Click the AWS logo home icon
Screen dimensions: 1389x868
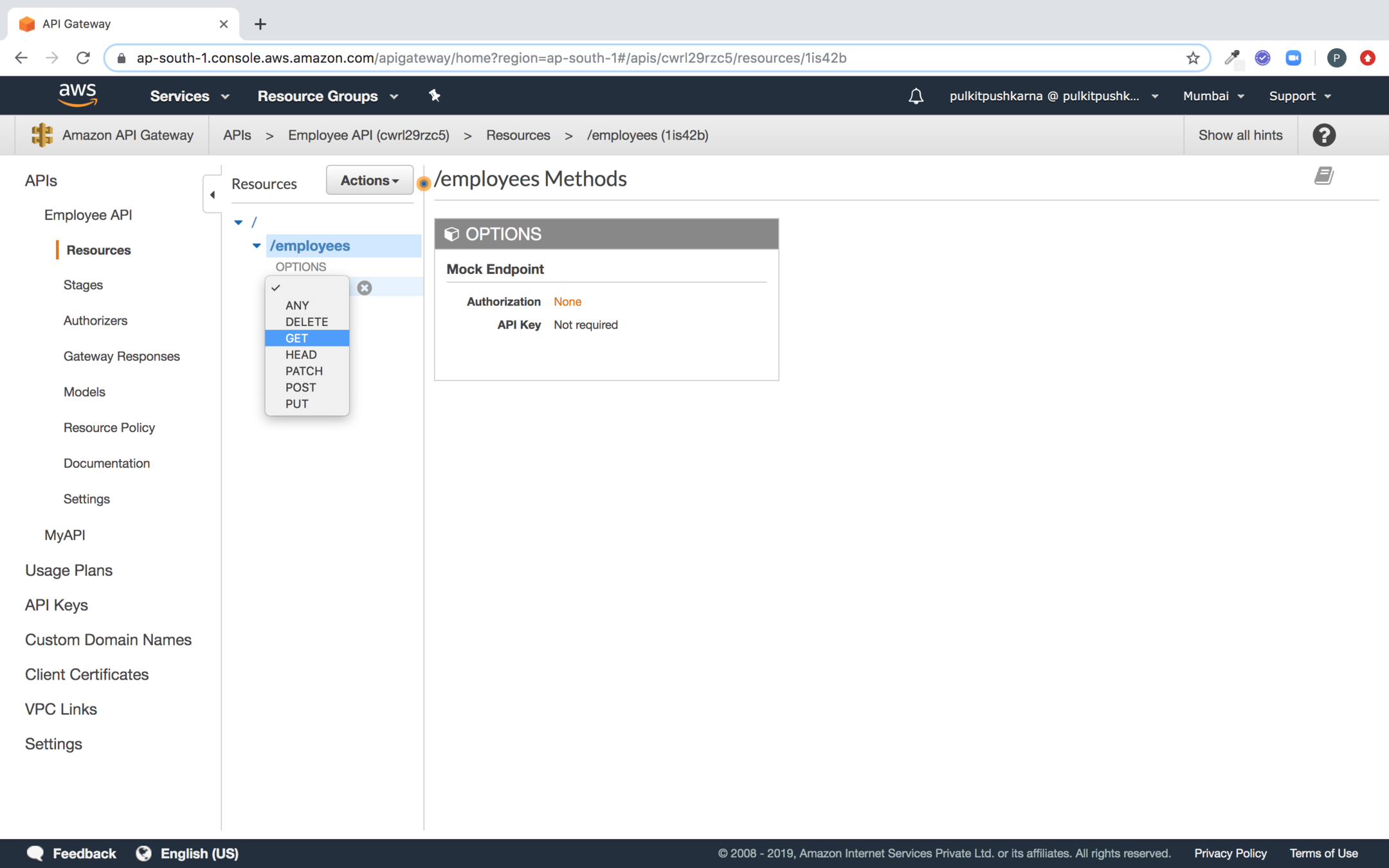click(x=77, y=95)
